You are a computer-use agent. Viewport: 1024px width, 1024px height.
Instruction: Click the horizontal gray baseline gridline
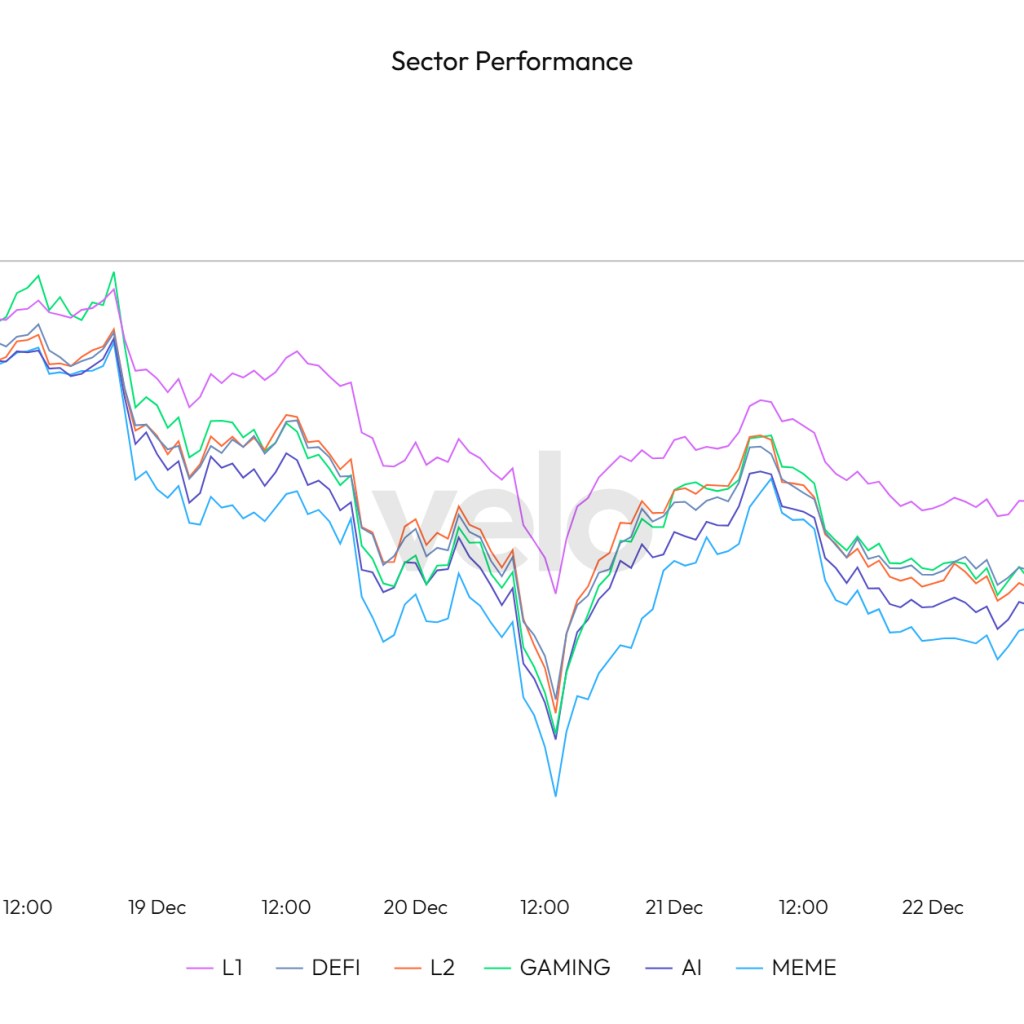coord(700,261)
